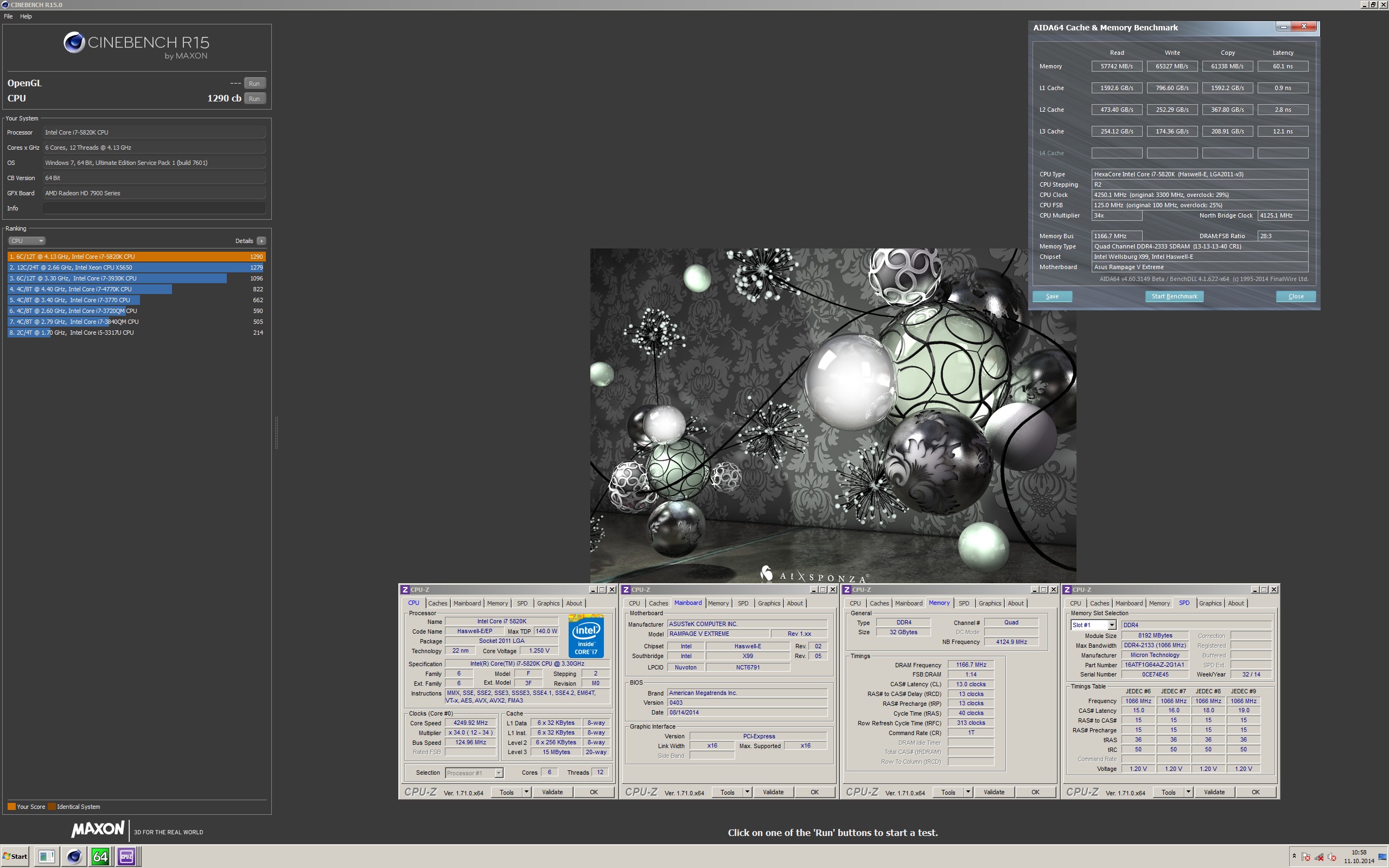Select the Intel Core i5-3317U ranking row
This screenshot has width=1389, height=868.
(x=137, y=333)
